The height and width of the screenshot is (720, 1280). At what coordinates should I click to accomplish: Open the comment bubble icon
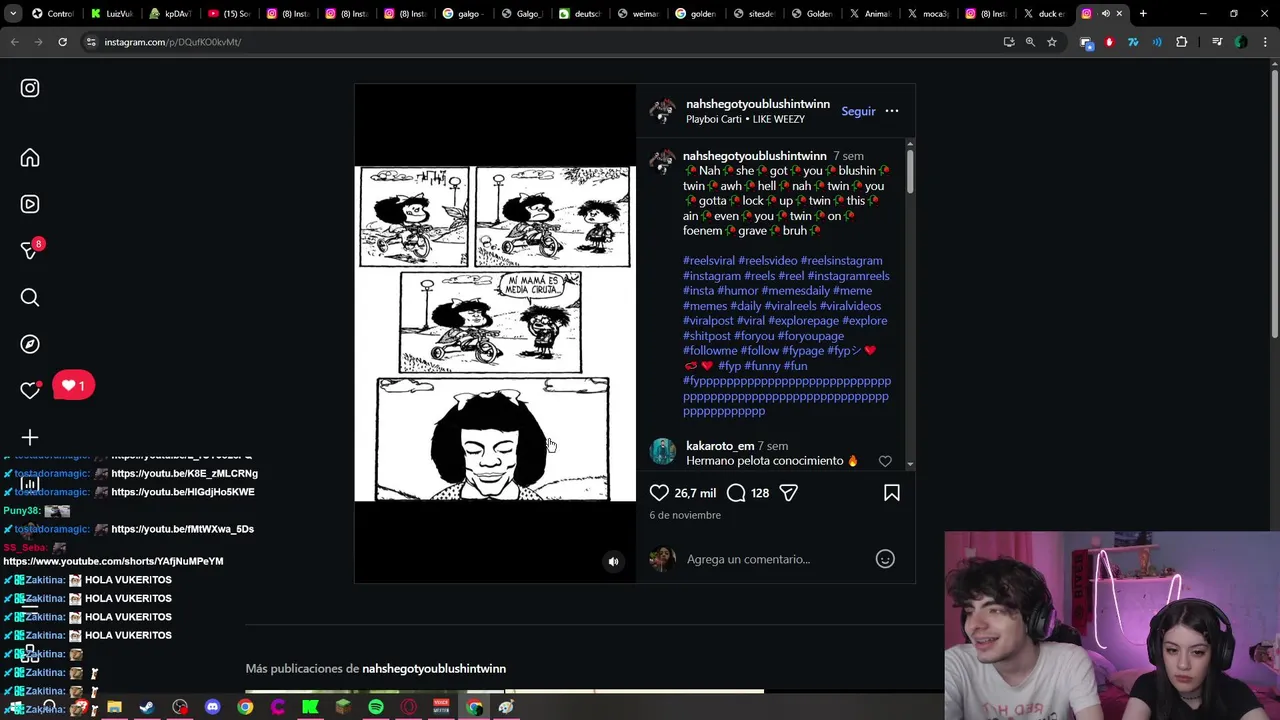[x=736, y=493]
